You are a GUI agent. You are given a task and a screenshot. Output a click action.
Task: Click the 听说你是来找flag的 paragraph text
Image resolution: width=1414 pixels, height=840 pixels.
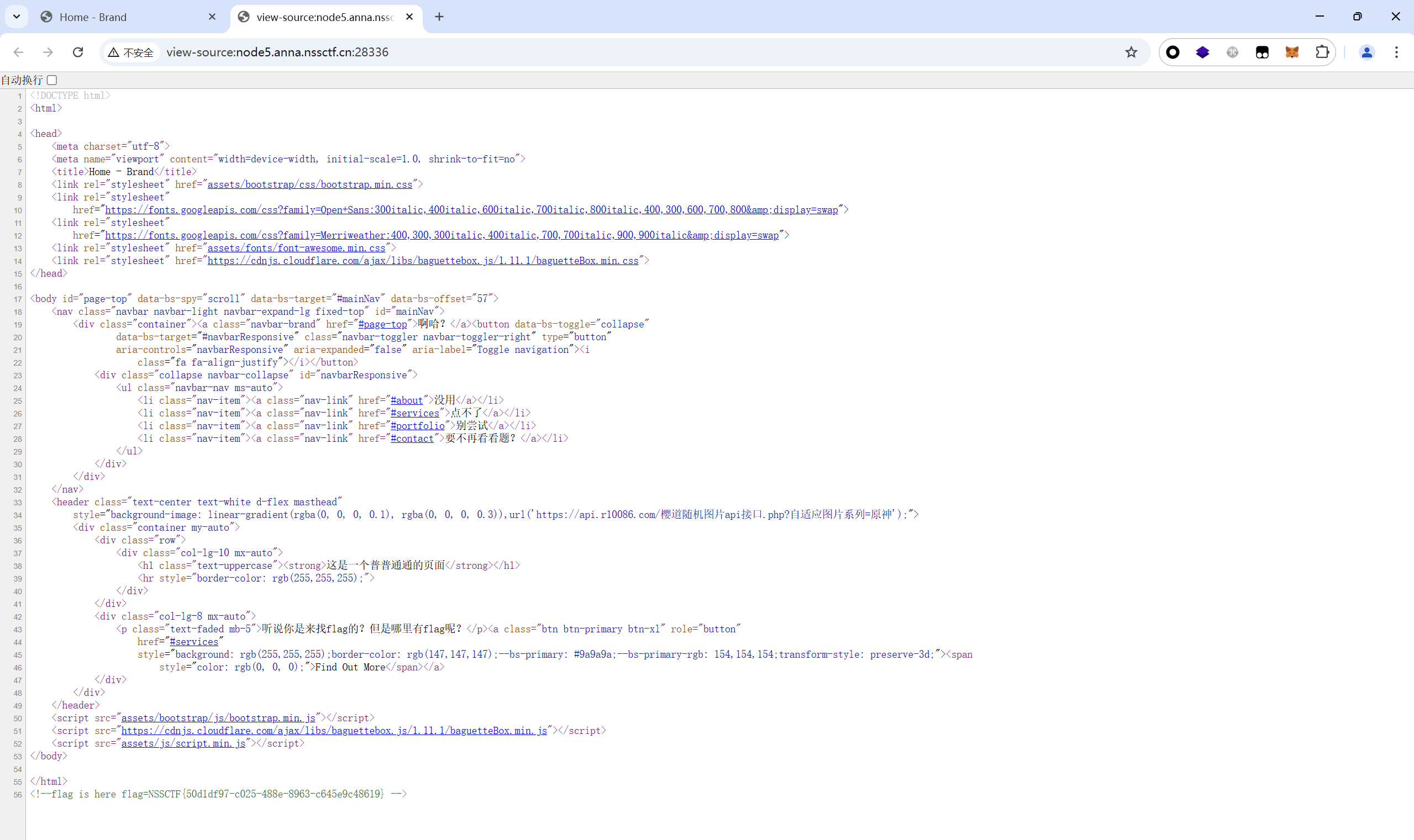tap(362, 629)
